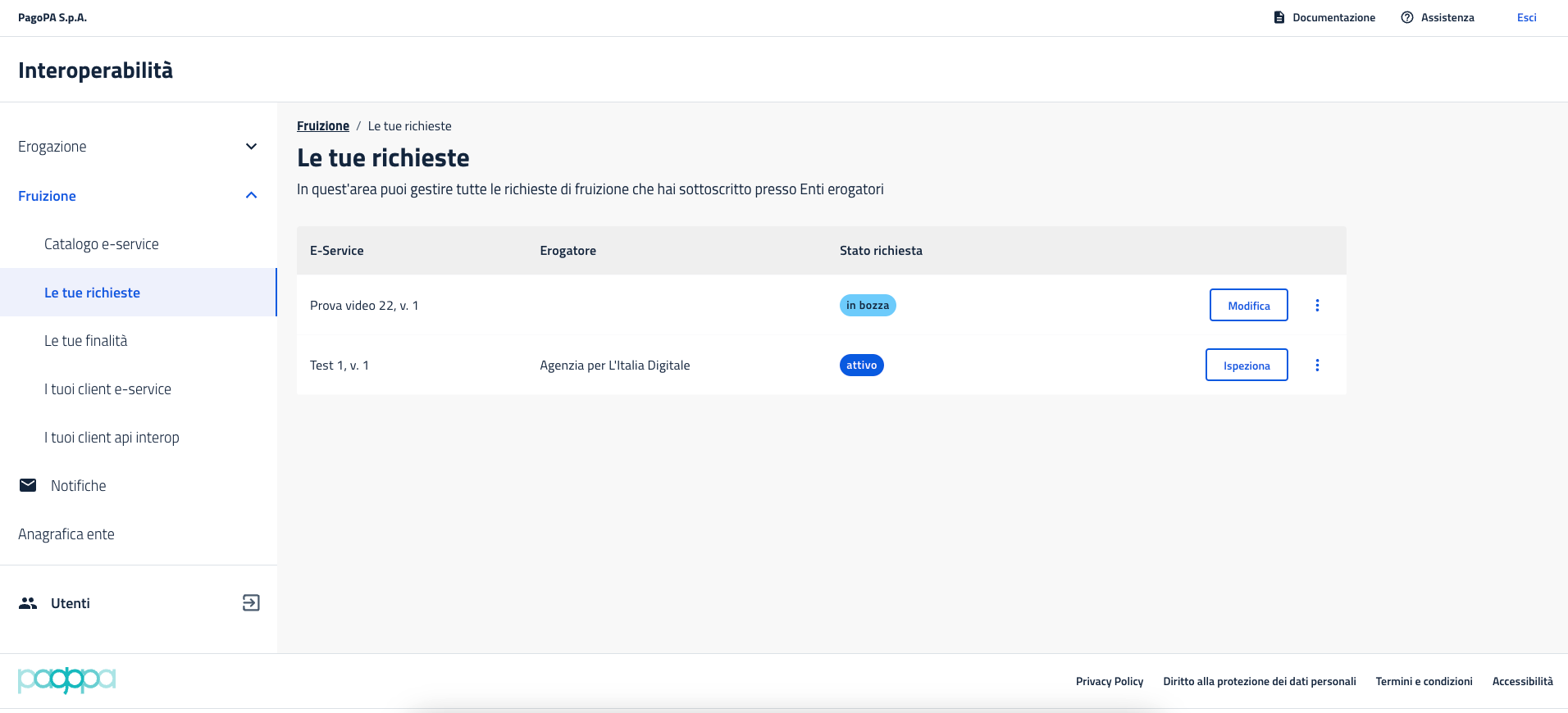The height and width of the screenshot is (713, 1568).
Task: Open Catalogo e-service in sidebar
Action: (x=102, y=244)
